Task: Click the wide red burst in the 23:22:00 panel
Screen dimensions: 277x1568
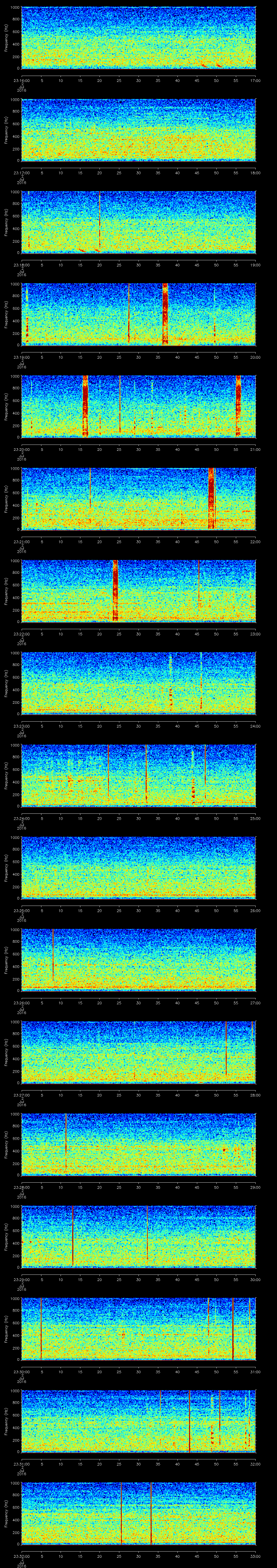Action: point(115,590)
